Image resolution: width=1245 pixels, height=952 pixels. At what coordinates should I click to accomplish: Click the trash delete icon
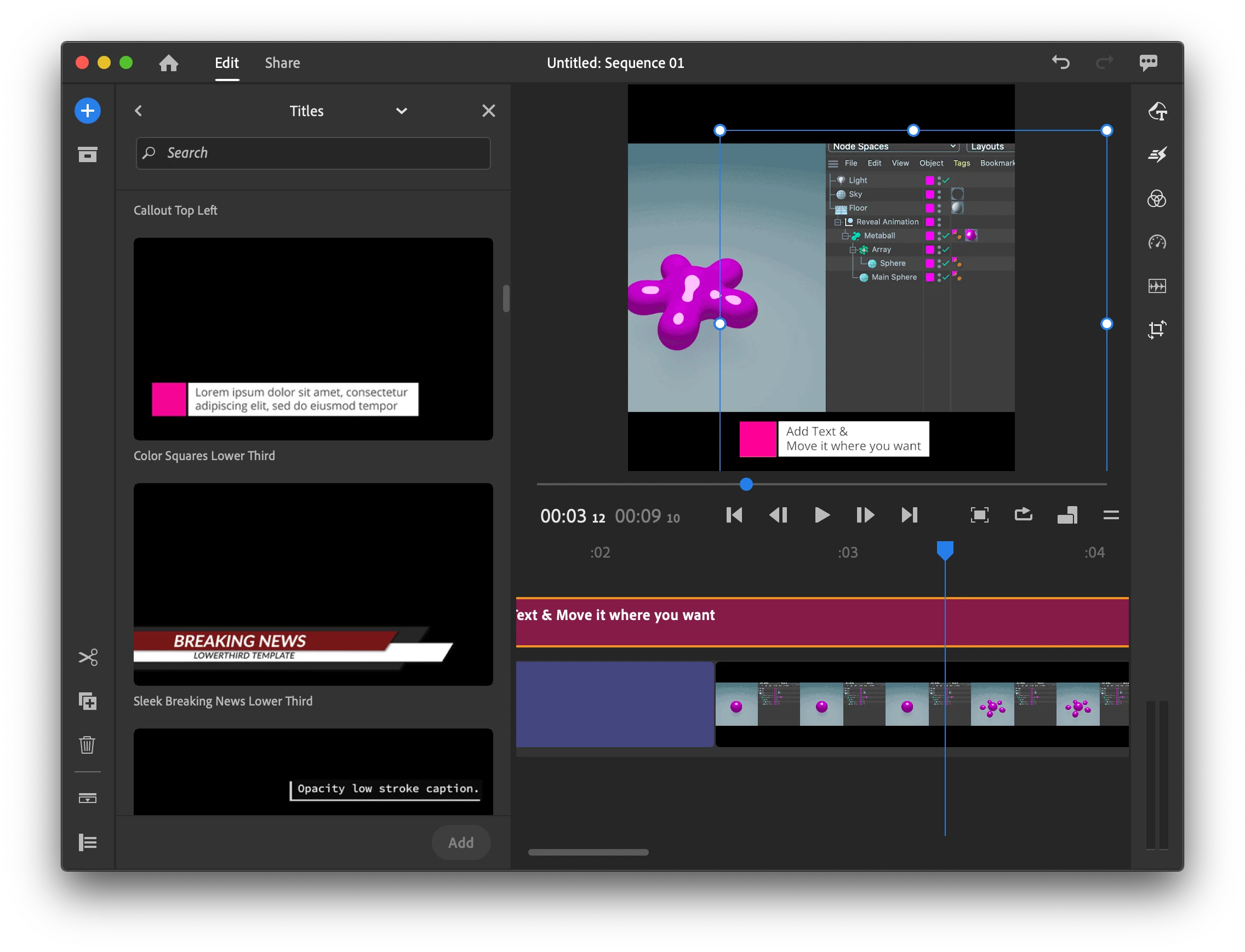click(x=87, y=744)
